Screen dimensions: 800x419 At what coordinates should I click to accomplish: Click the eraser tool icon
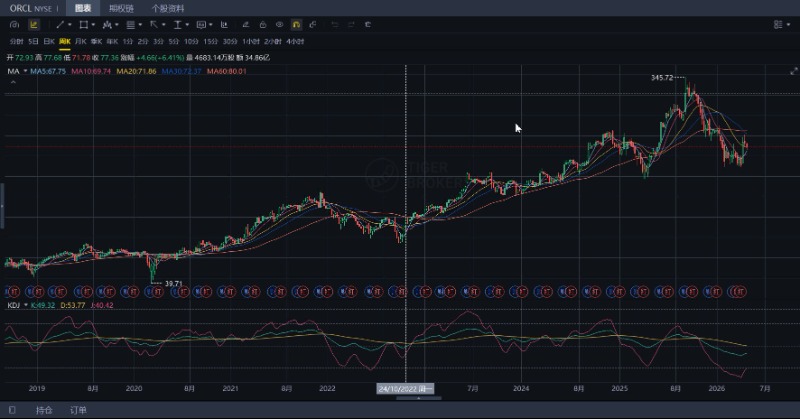(245, 24)
